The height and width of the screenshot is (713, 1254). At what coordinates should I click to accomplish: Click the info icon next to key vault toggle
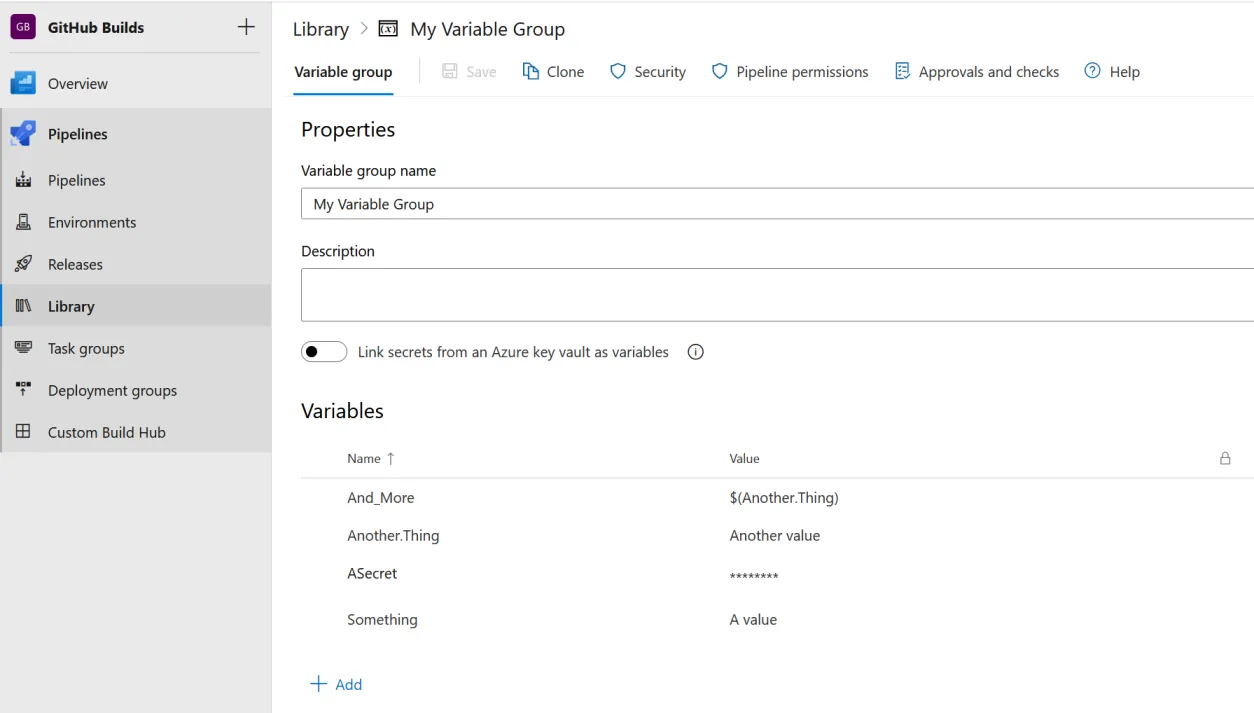point(695,351)
